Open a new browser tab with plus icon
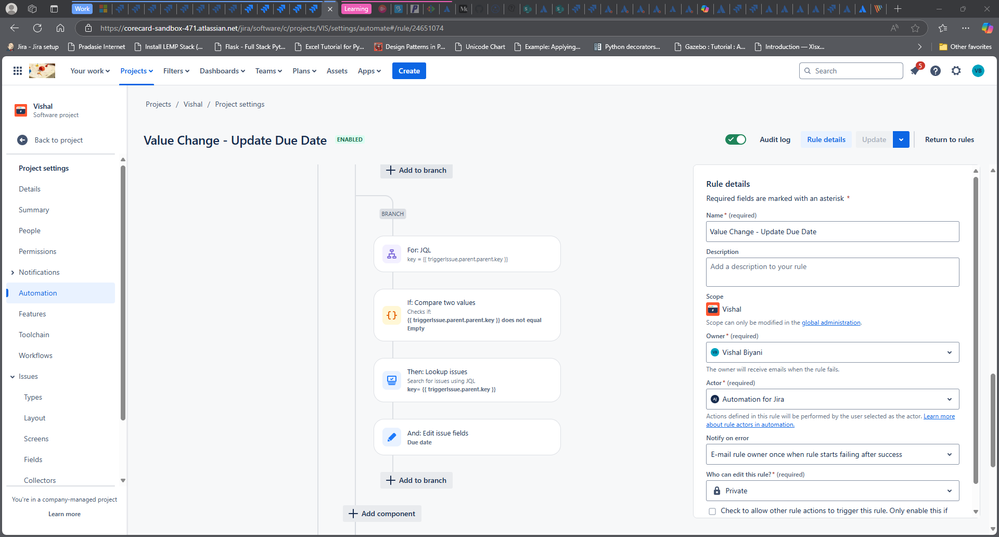The height and width of the screenshot is (537, 999). 898,9
